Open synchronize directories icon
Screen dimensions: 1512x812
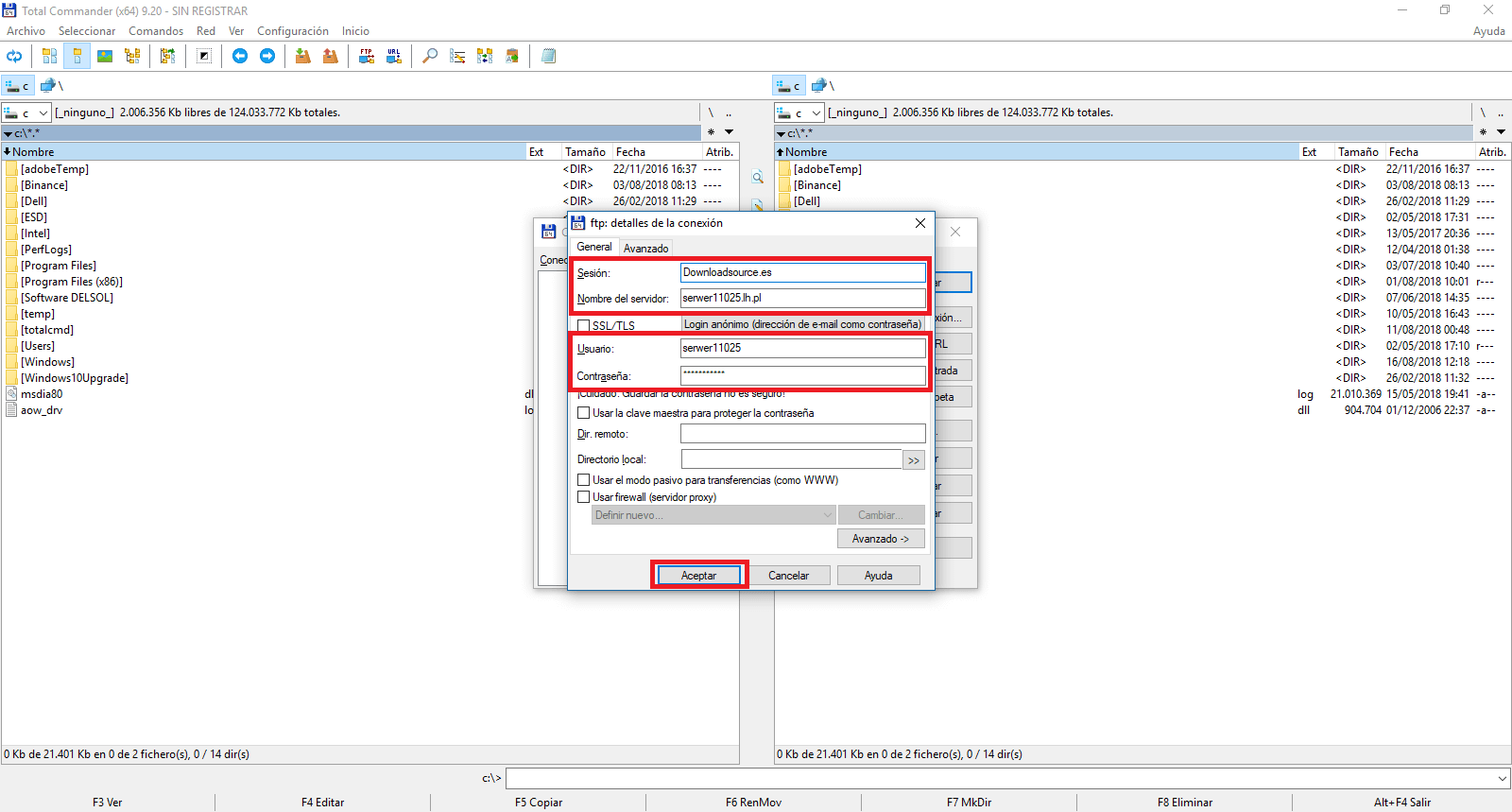(485, 56)
